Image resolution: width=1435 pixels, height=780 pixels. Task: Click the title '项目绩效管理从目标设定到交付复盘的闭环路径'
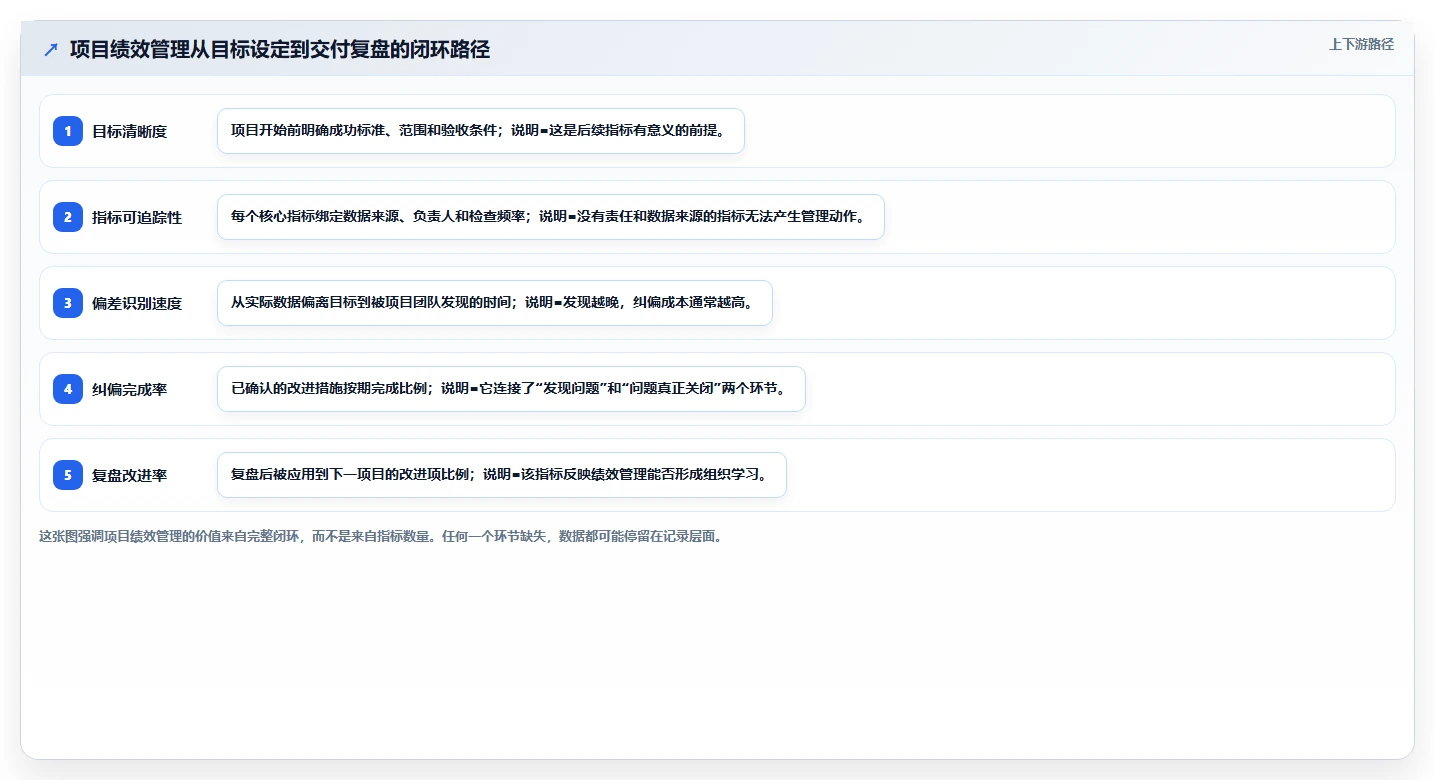(280, 50)
